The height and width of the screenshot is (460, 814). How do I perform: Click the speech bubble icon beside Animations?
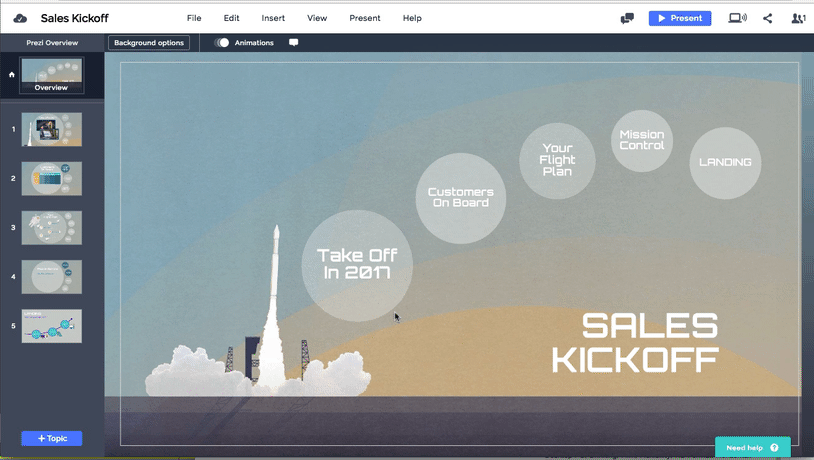(293, 43)
